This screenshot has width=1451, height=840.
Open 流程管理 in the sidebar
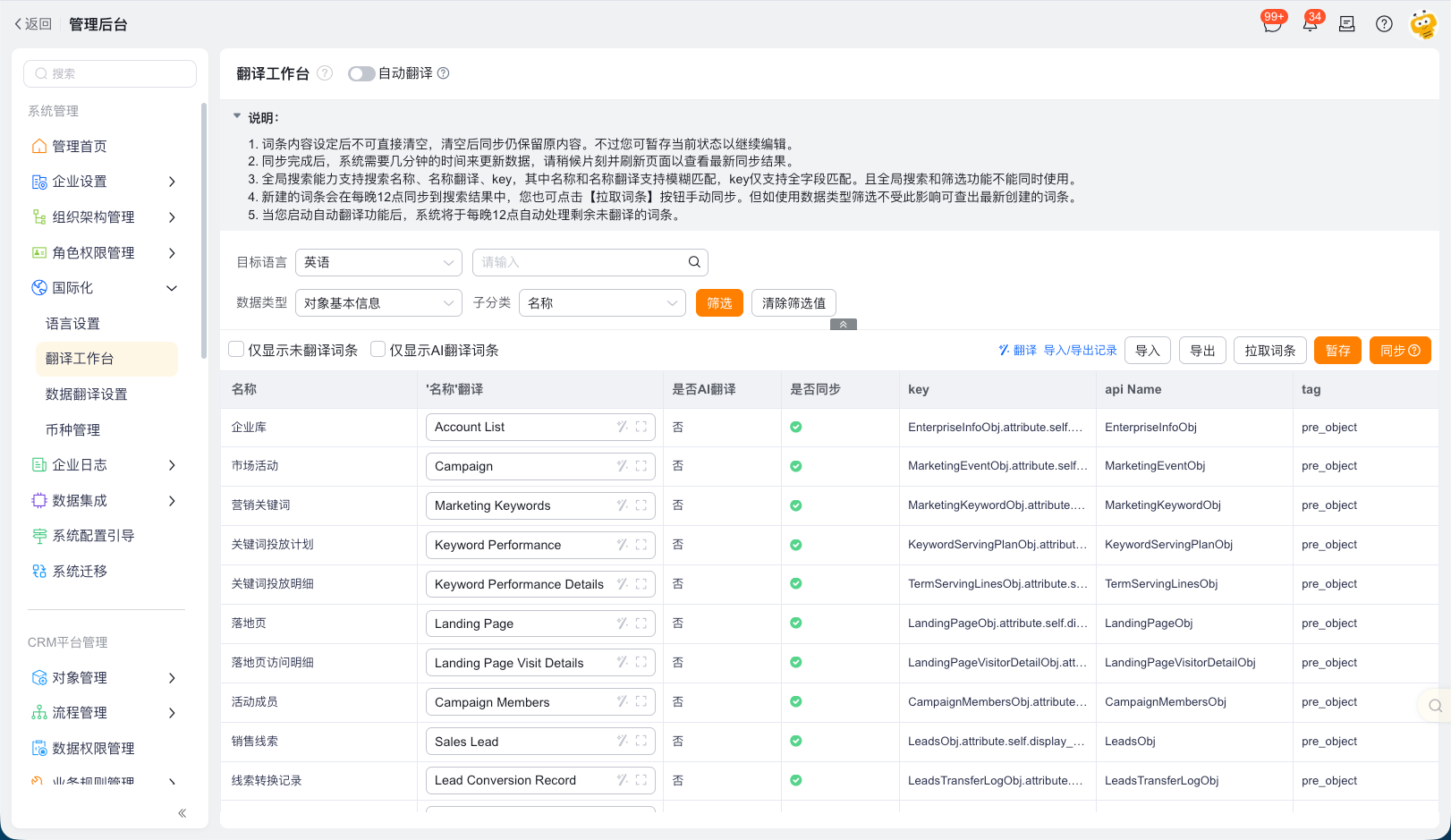click(80, 713)
